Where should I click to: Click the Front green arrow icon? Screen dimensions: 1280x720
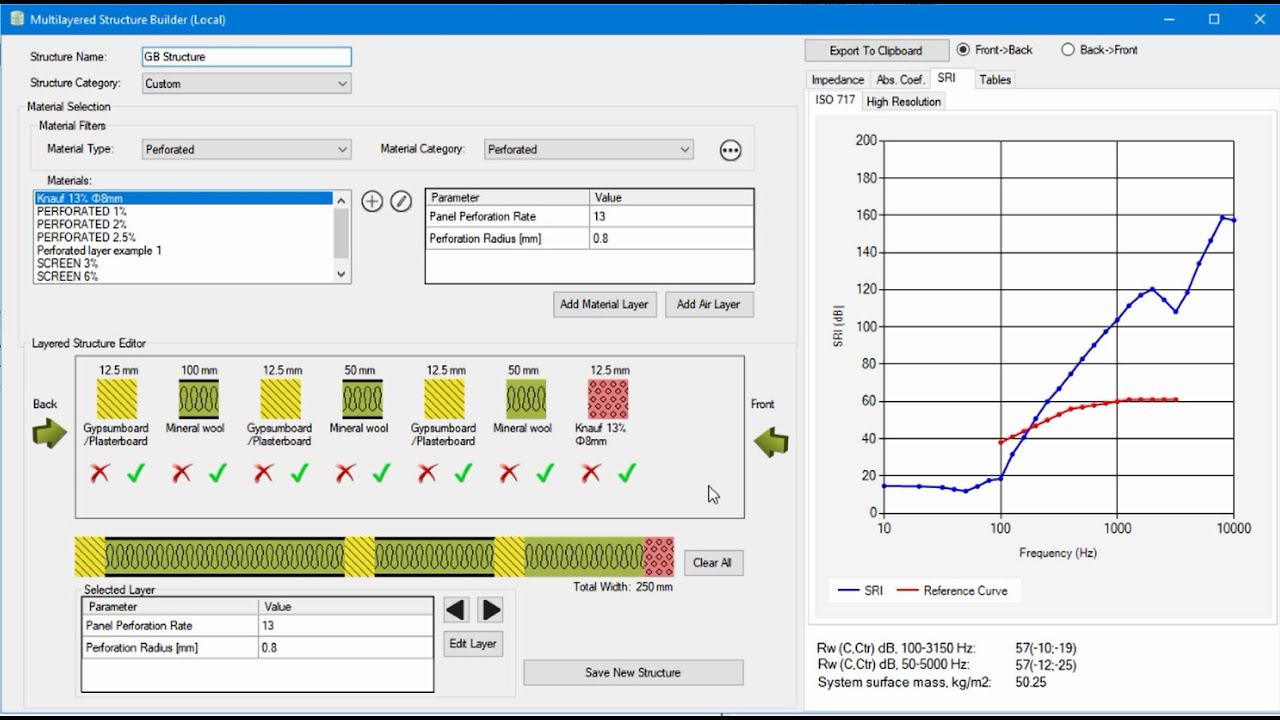pos(771,441)
